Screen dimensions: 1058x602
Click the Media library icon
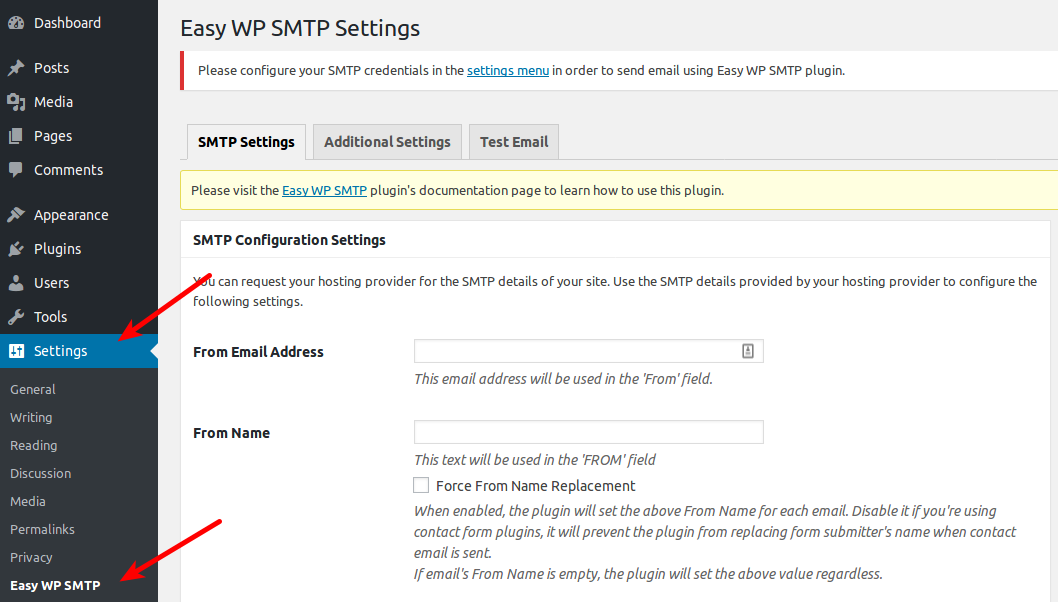click(16, 102)
